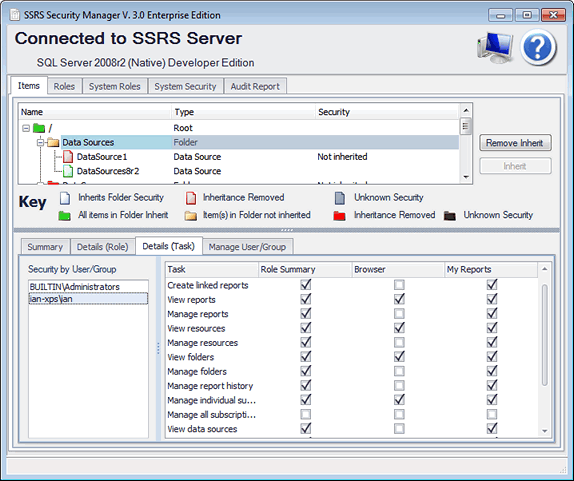Click the All items in Folder Inherit icon

(64, 216)
